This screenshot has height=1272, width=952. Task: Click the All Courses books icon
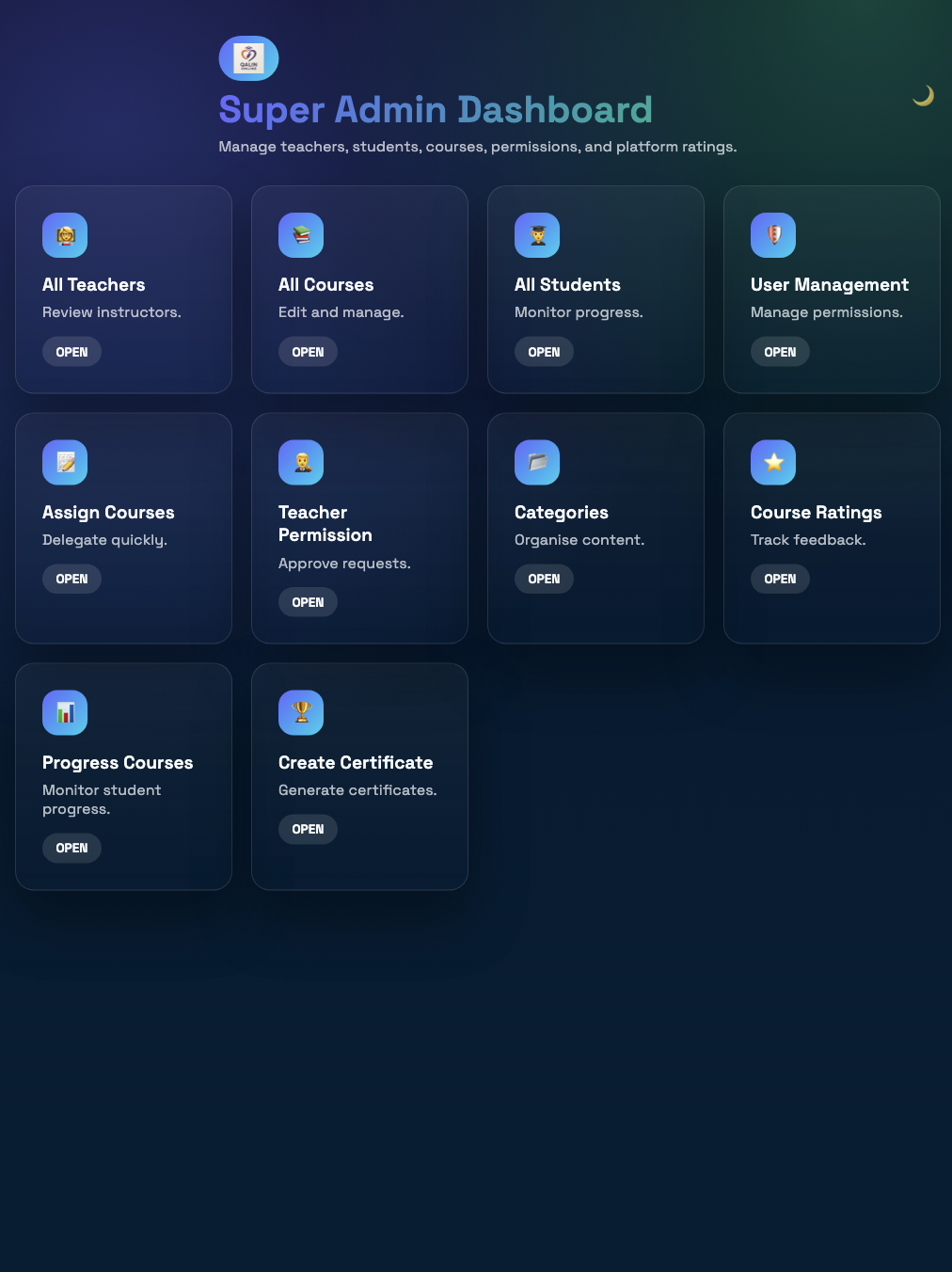301,235
